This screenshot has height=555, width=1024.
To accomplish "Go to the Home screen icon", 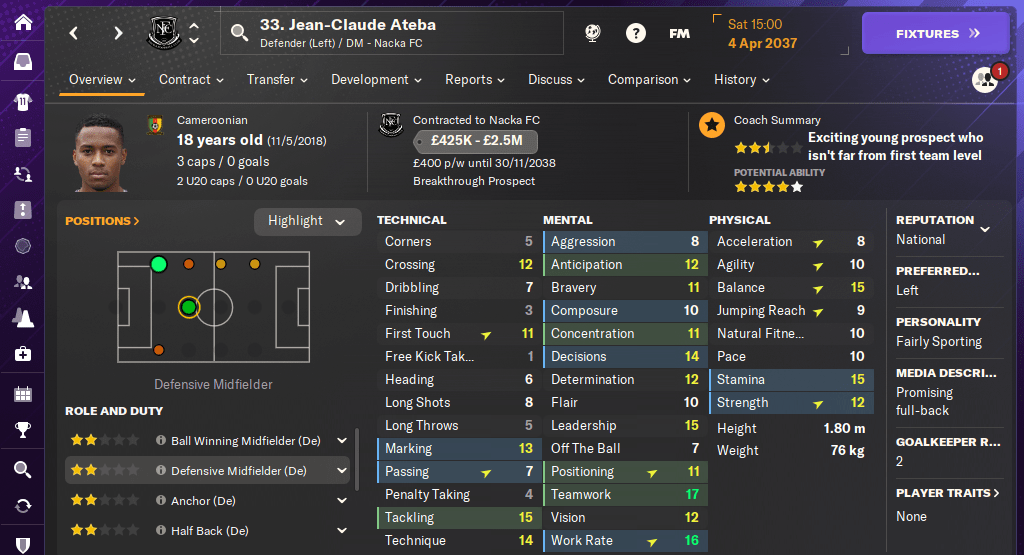I will click(x=22, y=22).
